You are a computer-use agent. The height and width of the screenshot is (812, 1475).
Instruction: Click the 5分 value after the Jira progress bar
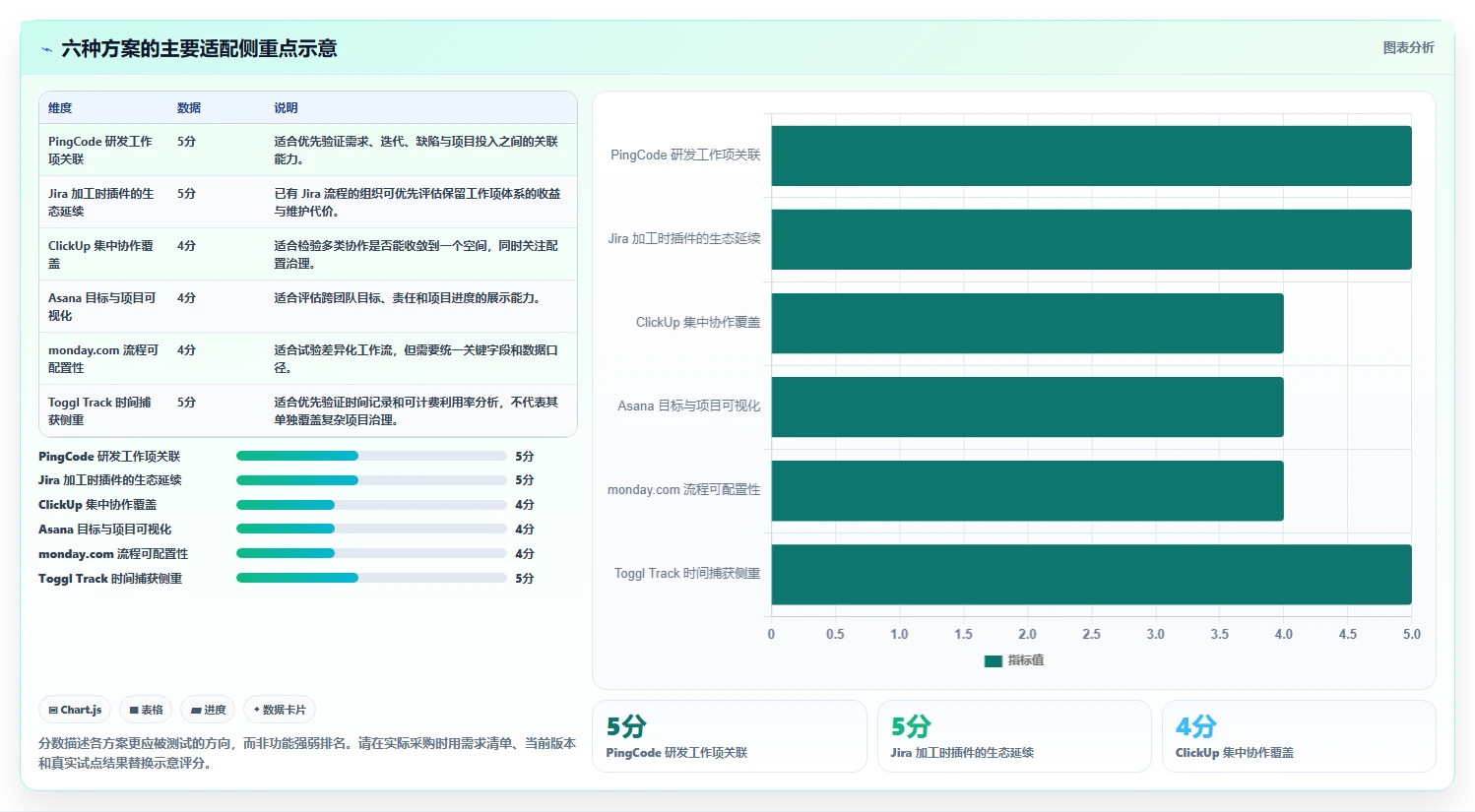coord(525,480)
